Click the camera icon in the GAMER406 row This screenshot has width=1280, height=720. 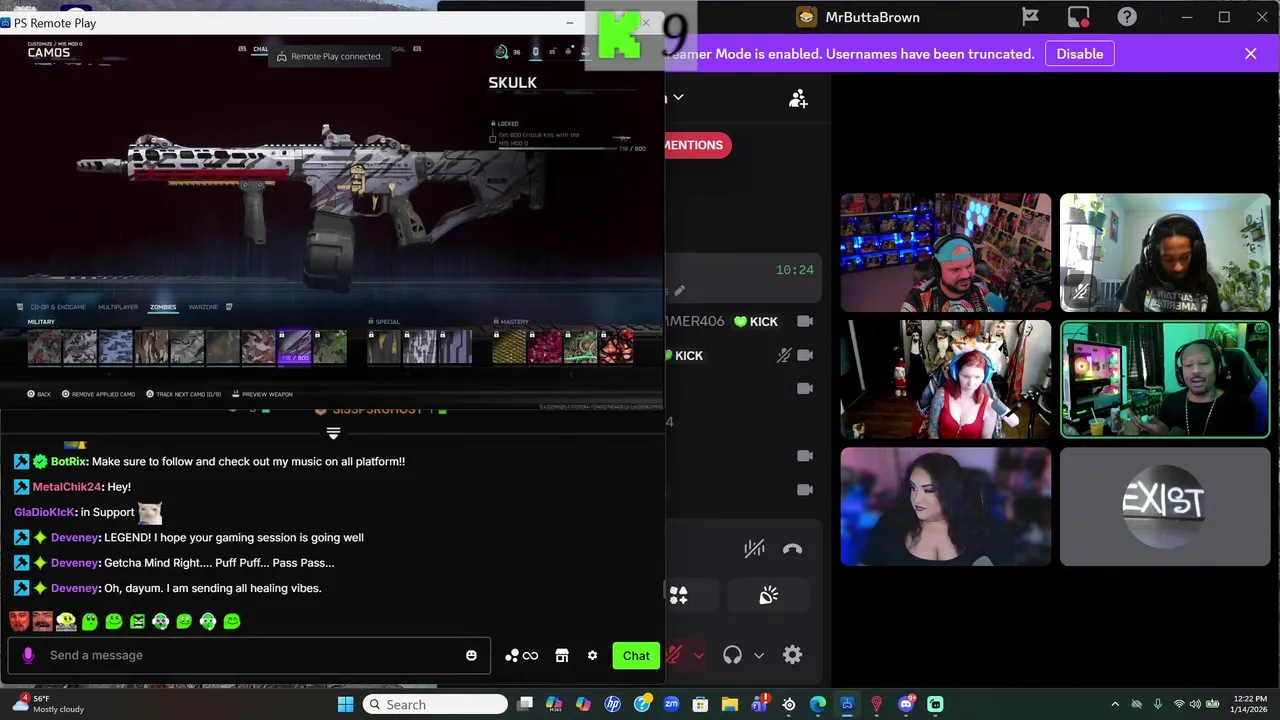[x=805, y=321]
